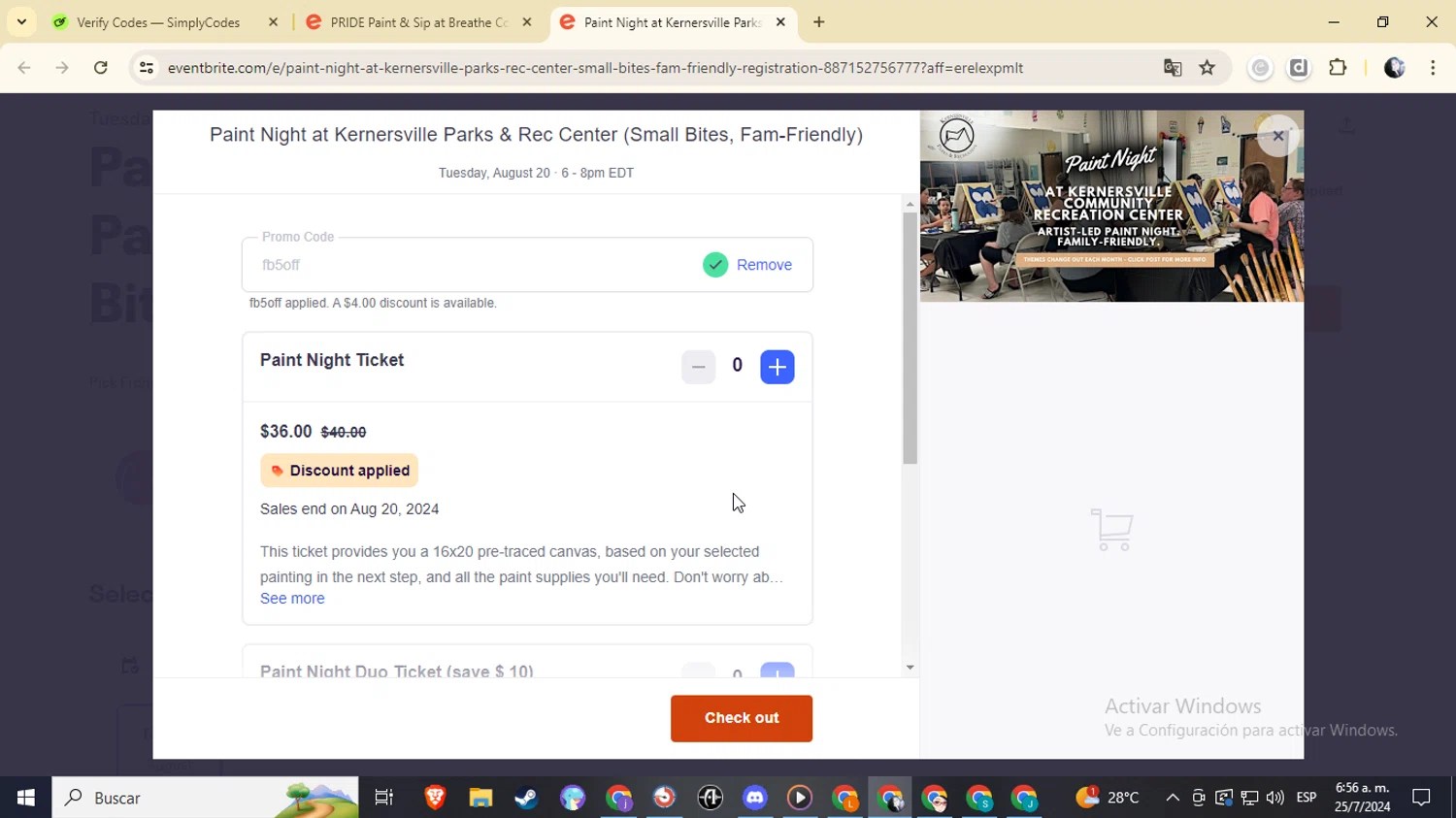This screenshot has height=818, width=1456.
Task: Close the SimplyCodes browser tab
Action: (x=273, y=22)
